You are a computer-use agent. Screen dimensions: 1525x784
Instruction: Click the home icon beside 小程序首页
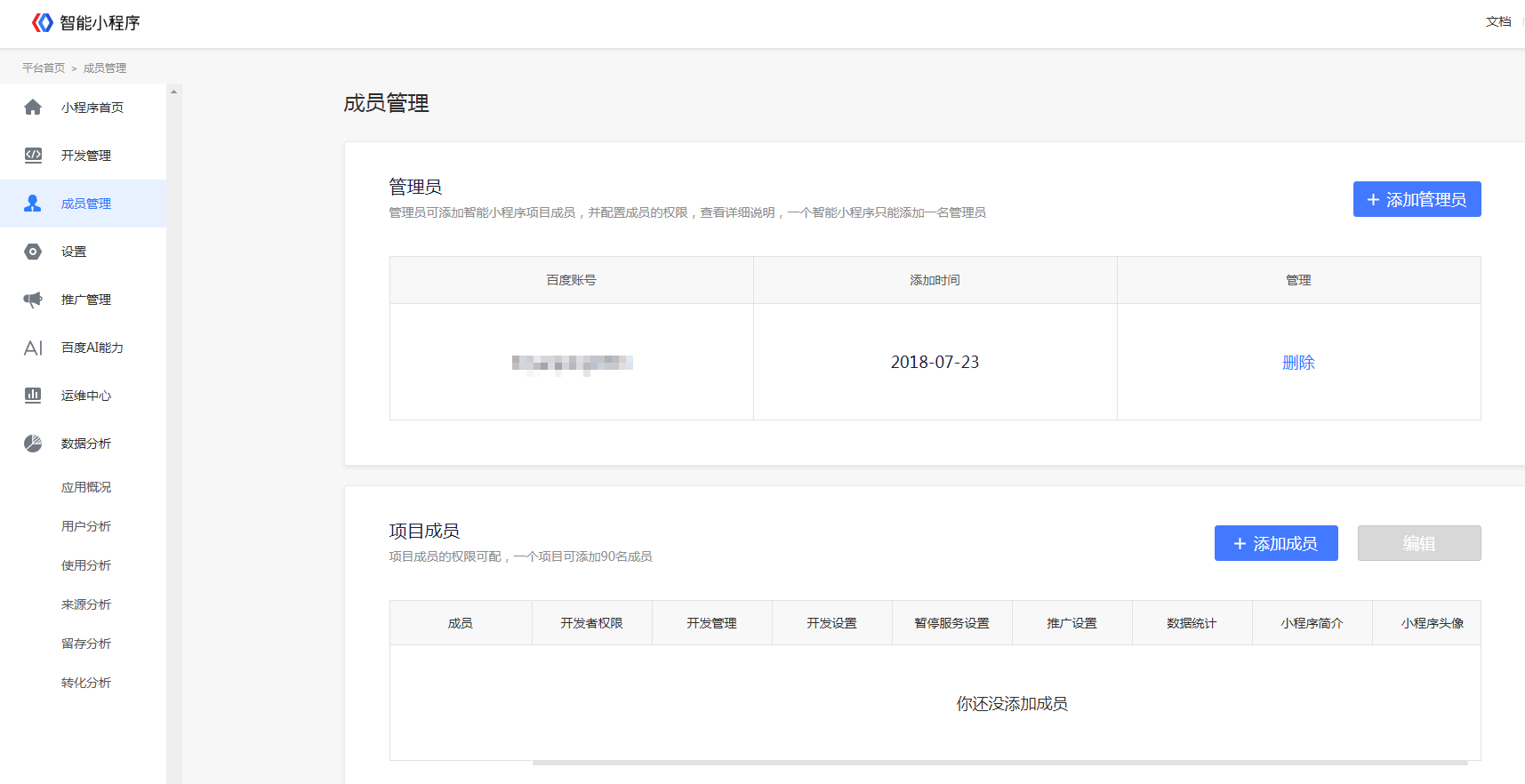pyautogui.click(x=33, y=108)
